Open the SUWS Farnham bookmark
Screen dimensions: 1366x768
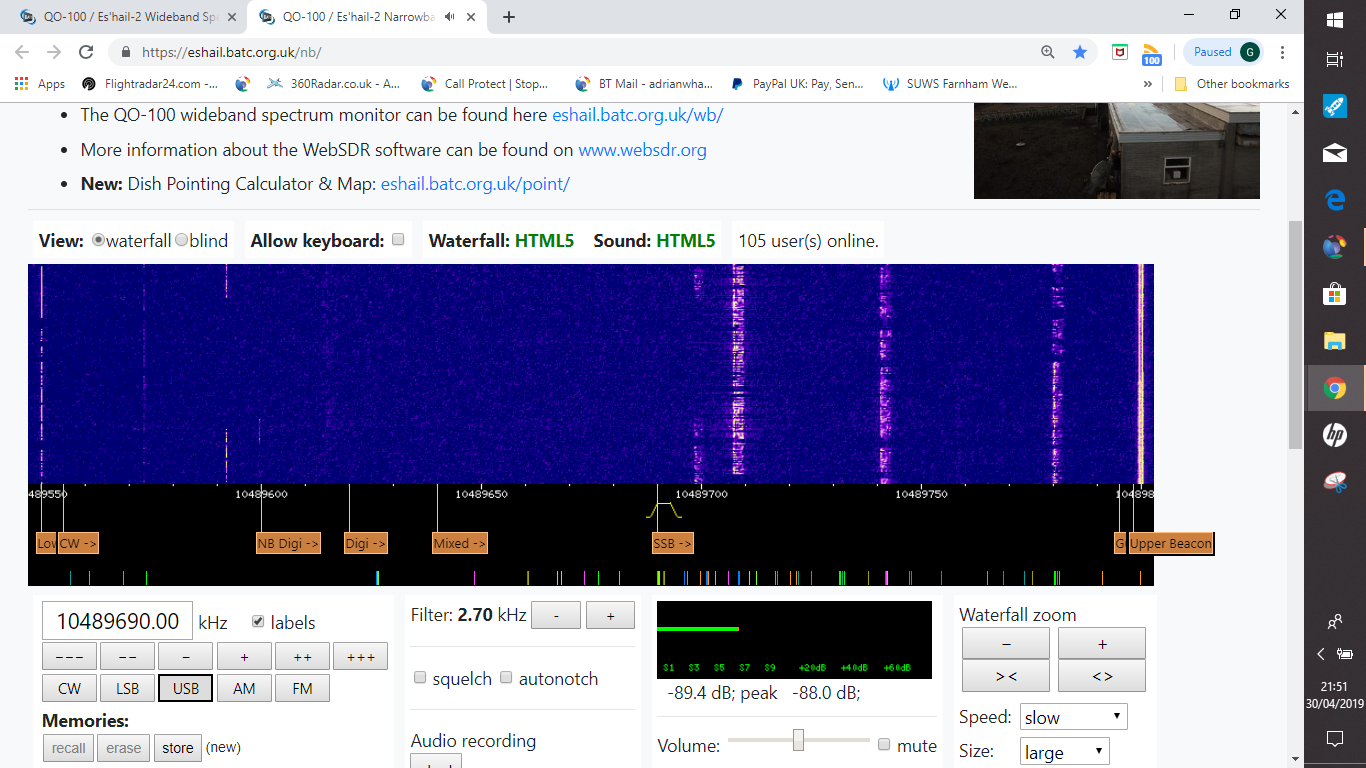950,84
